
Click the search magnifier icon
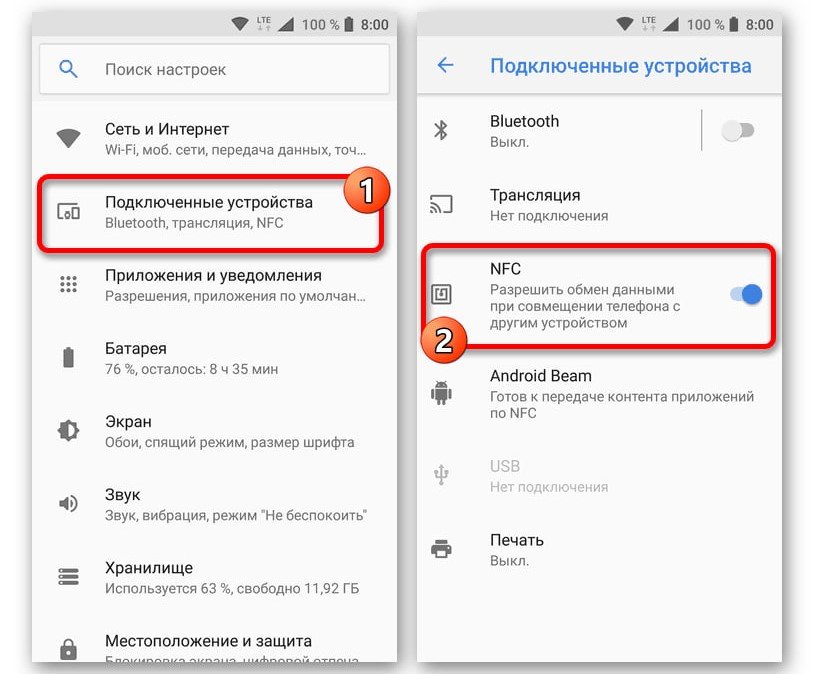(x=68, y=69)
